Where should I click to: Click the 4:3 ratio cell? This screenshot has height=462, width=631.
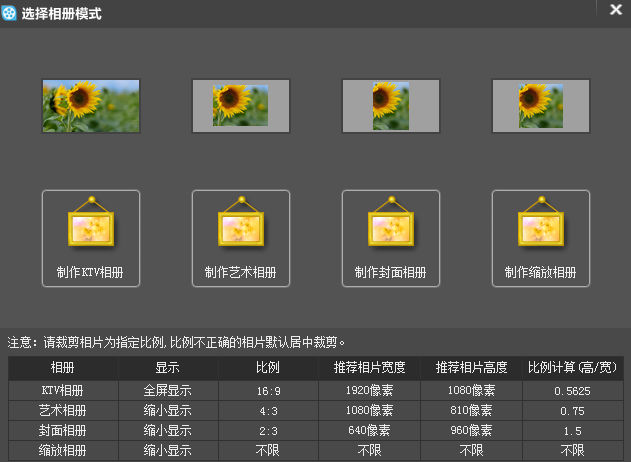click(268, 410)
